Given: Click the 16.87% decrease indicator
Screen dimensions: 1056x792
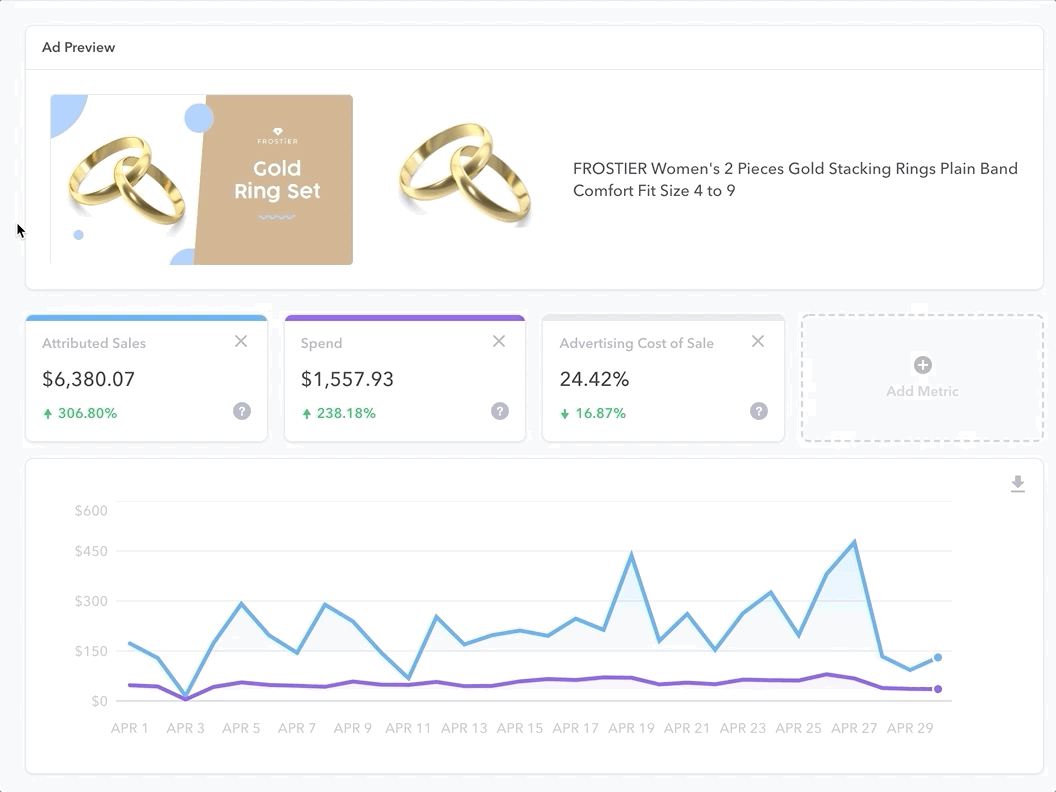Looking at the screenshot, I should coord(593,413).
